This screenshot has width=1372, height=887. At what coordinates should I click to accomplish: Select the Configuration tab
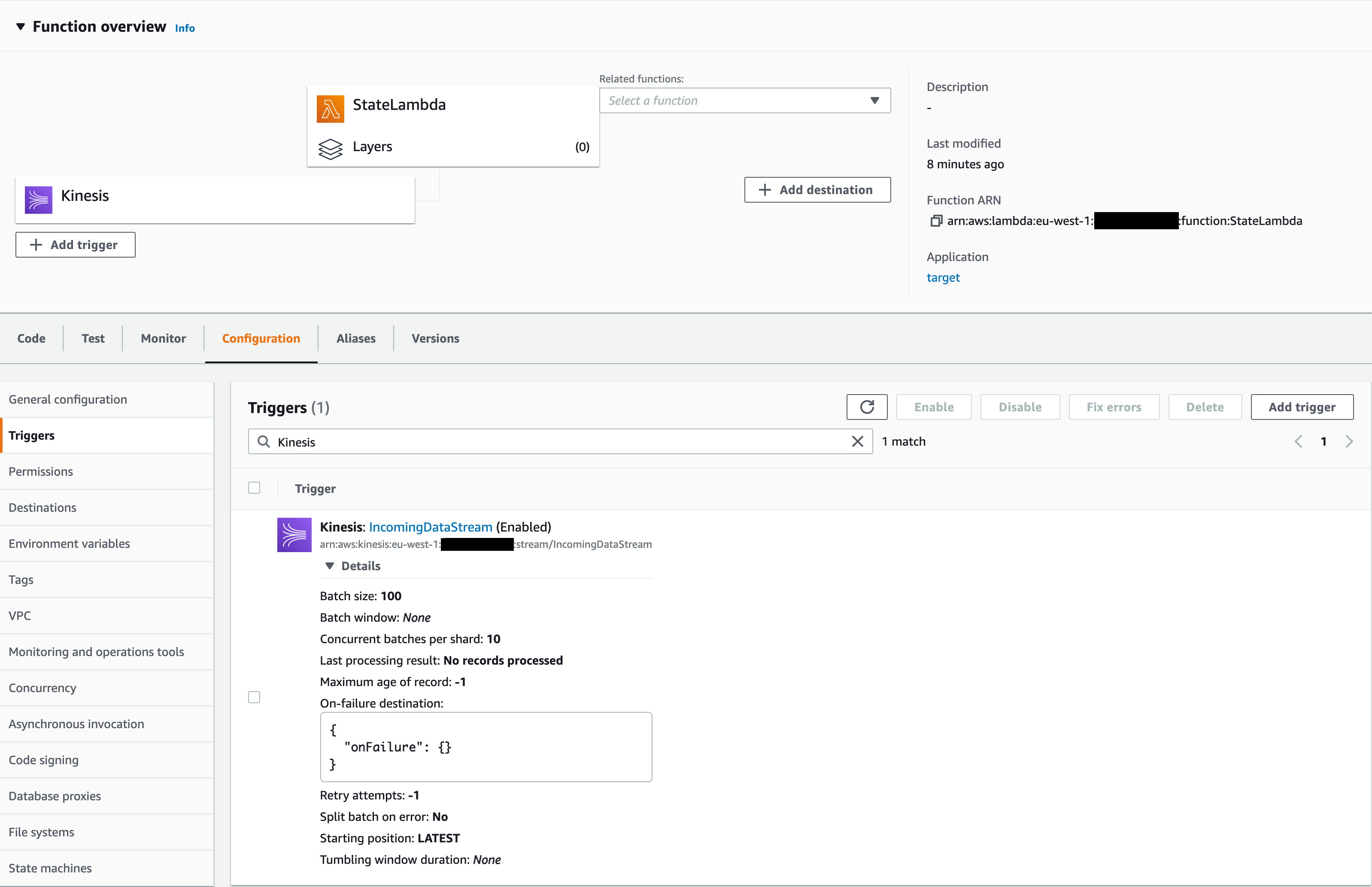pyautogui.click(x=261, y=338)
